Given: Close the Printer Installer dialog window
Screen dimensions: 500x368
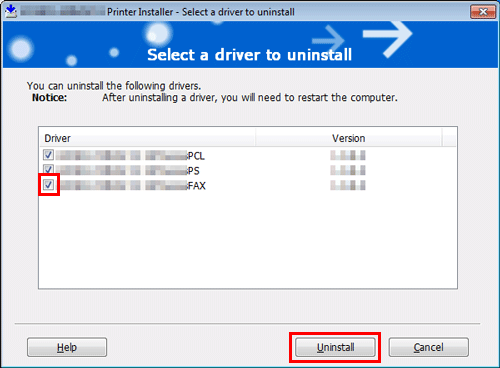Looking at the screenshot, I should pos(483,12).
